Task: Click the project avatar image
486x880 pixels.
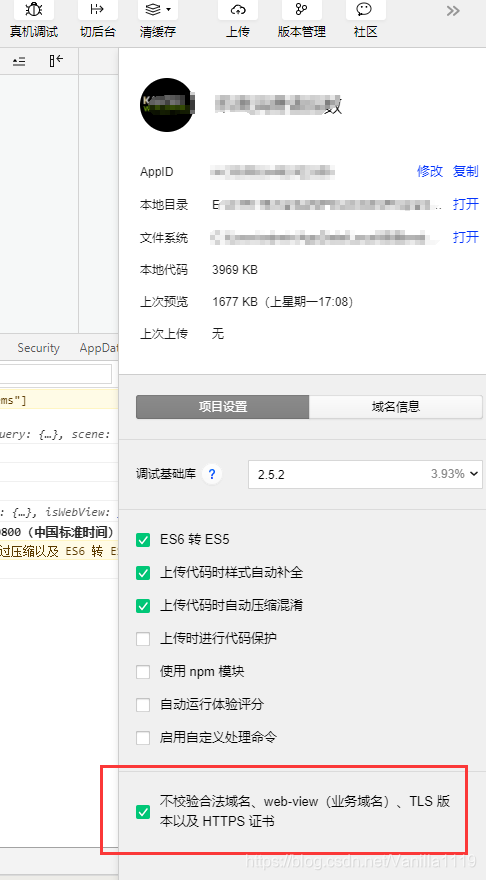Action: point(167,105)
